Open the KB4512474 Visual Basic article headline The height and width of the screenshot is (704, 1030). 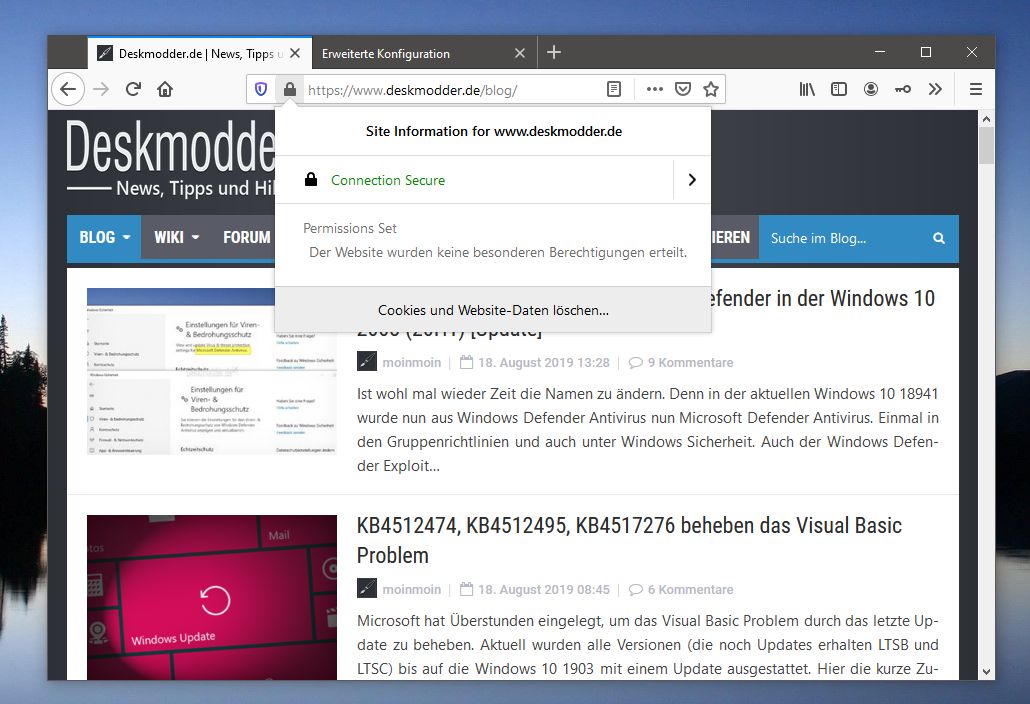pos(629,540)
